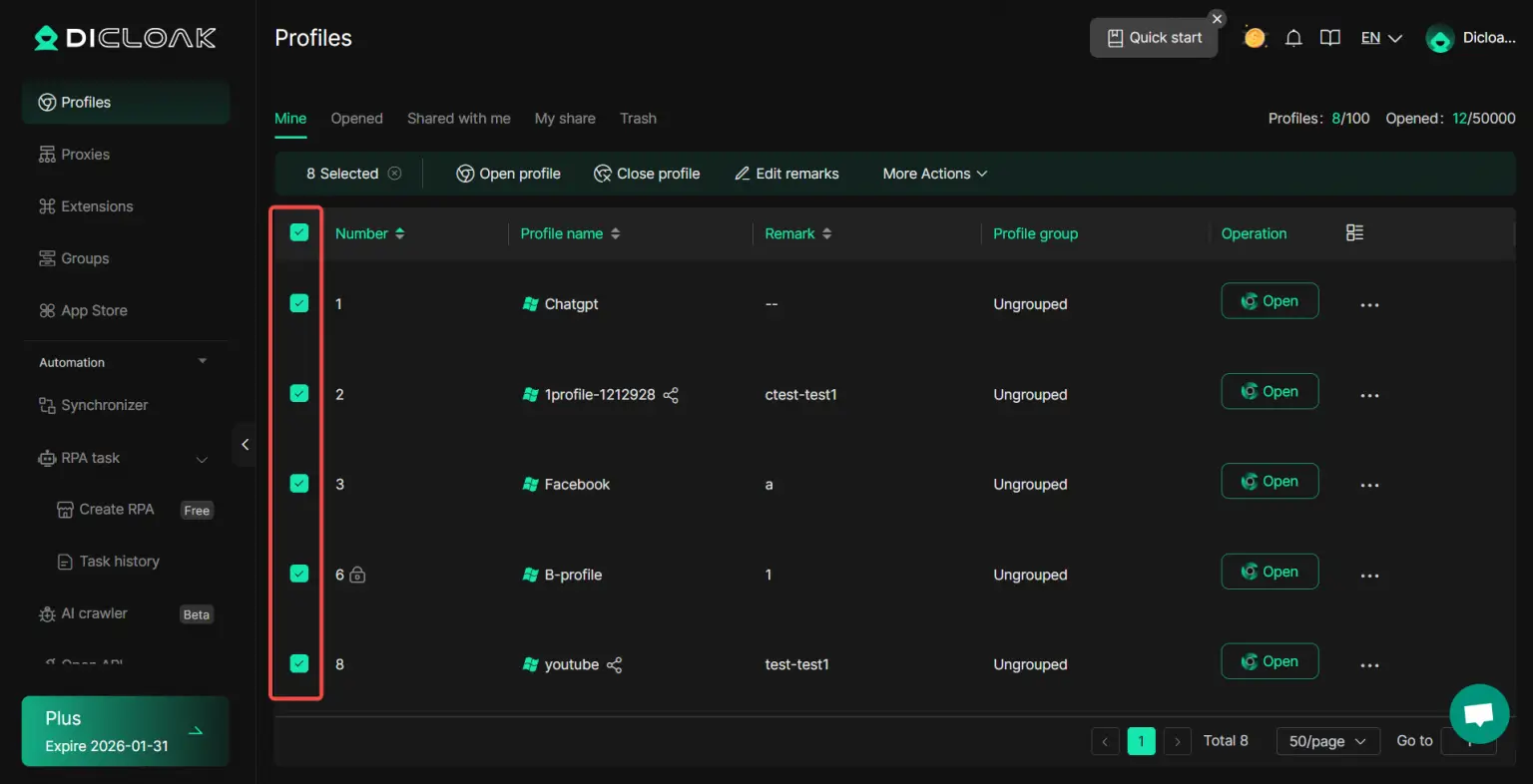Image resolution: width=1533 pixels, height=784 pixels.
Task: Open the documentation book icon
Action: pos(1329,38)
